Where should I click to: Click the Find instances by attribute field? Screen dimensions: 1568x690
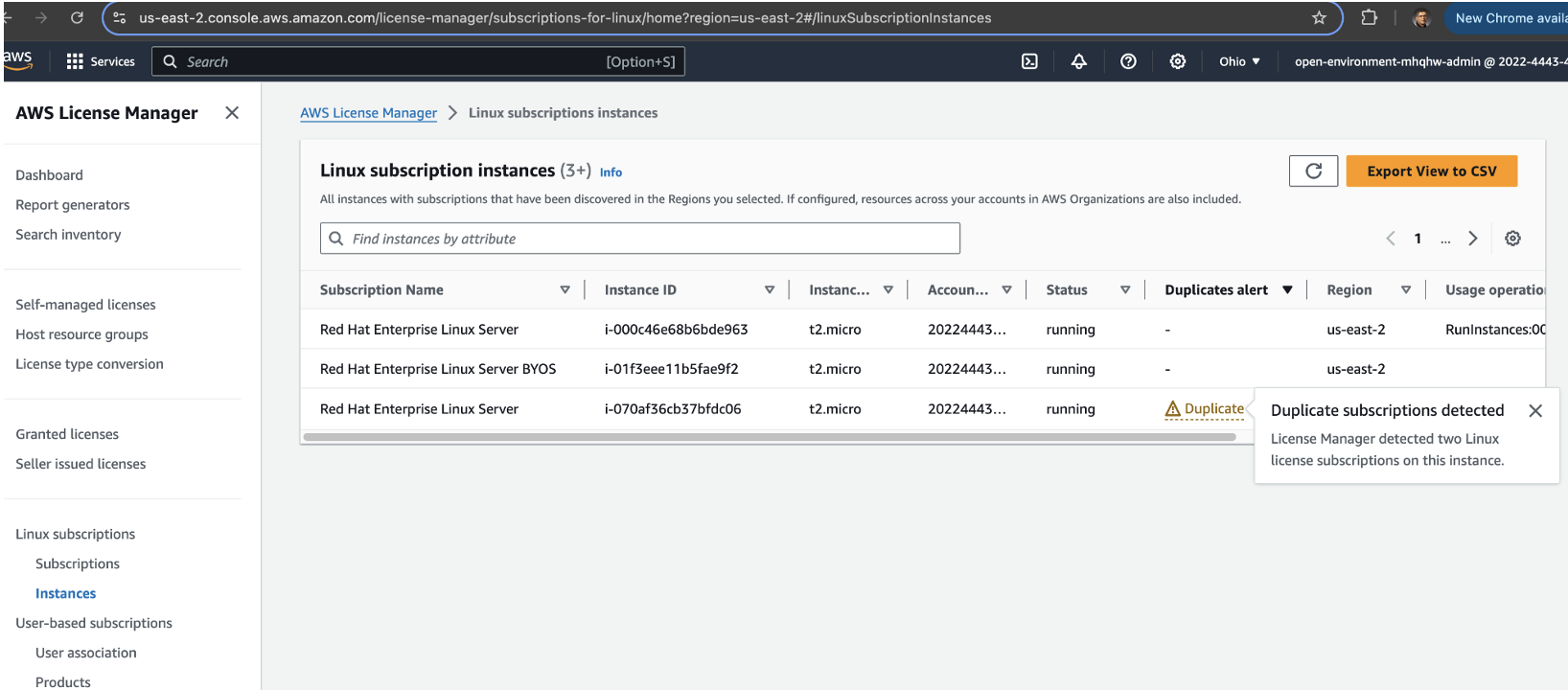coord(640,239)
